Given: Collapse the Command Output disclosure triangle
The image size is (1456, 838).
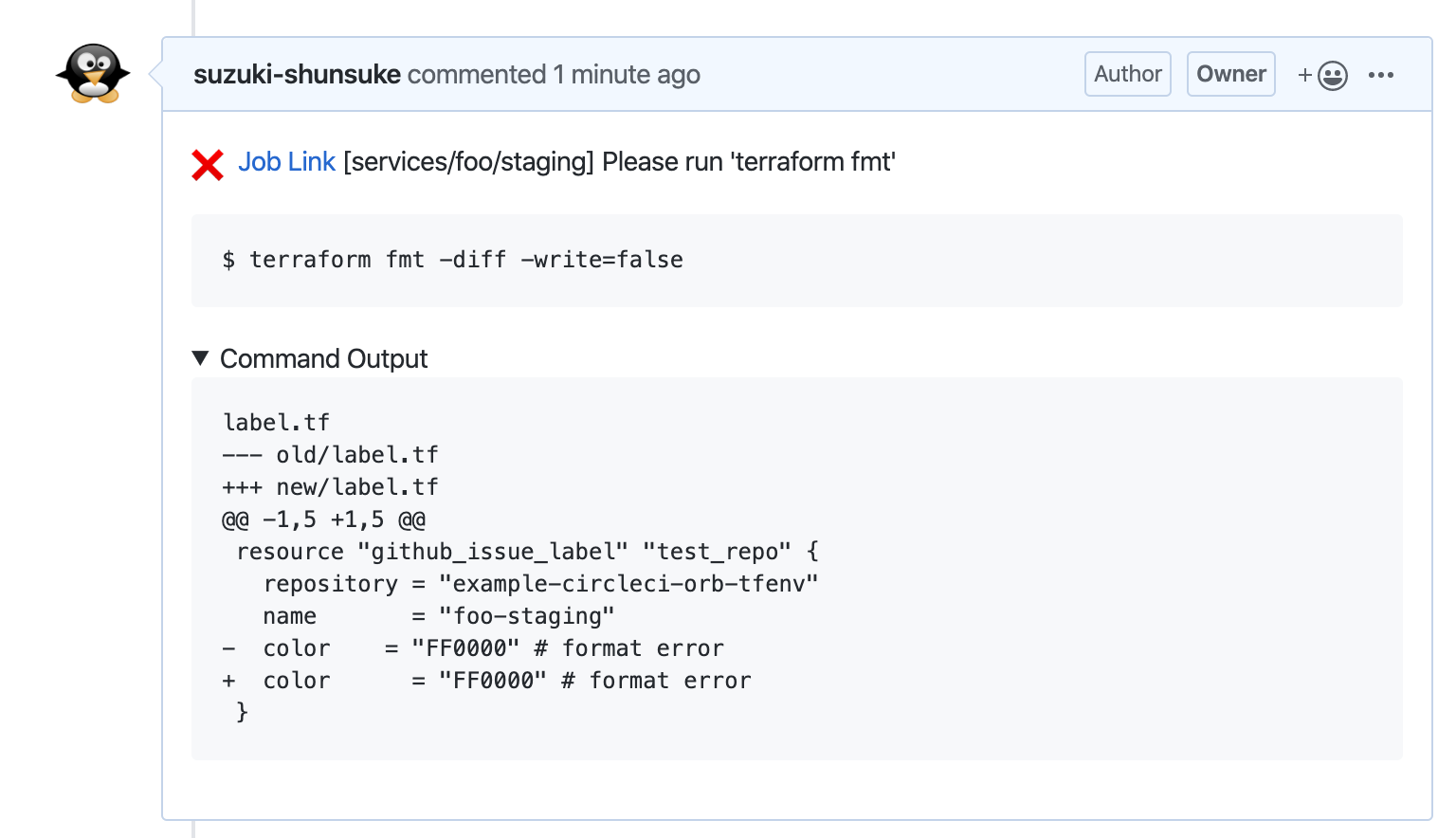Looking at the screenshot, I should [200, 358].
